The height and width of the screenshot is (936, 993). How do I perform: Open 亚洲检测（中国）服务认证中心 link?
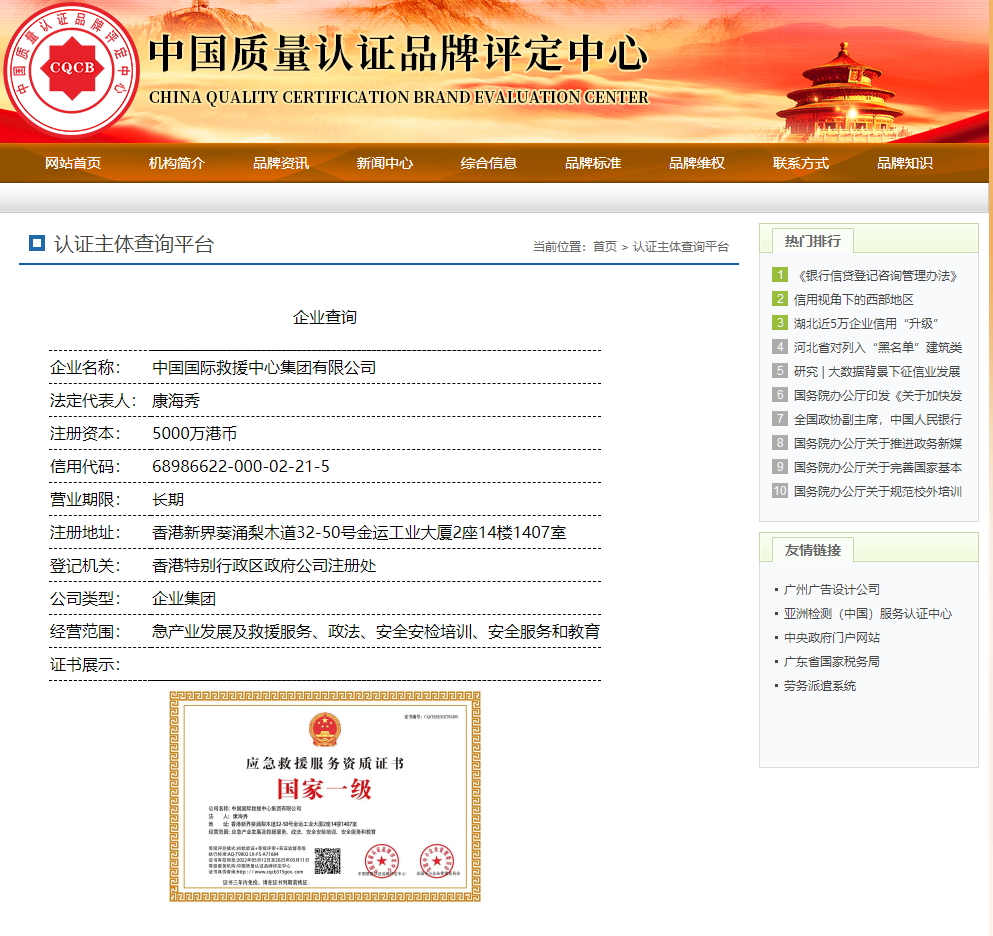click(x=868, y=614)
